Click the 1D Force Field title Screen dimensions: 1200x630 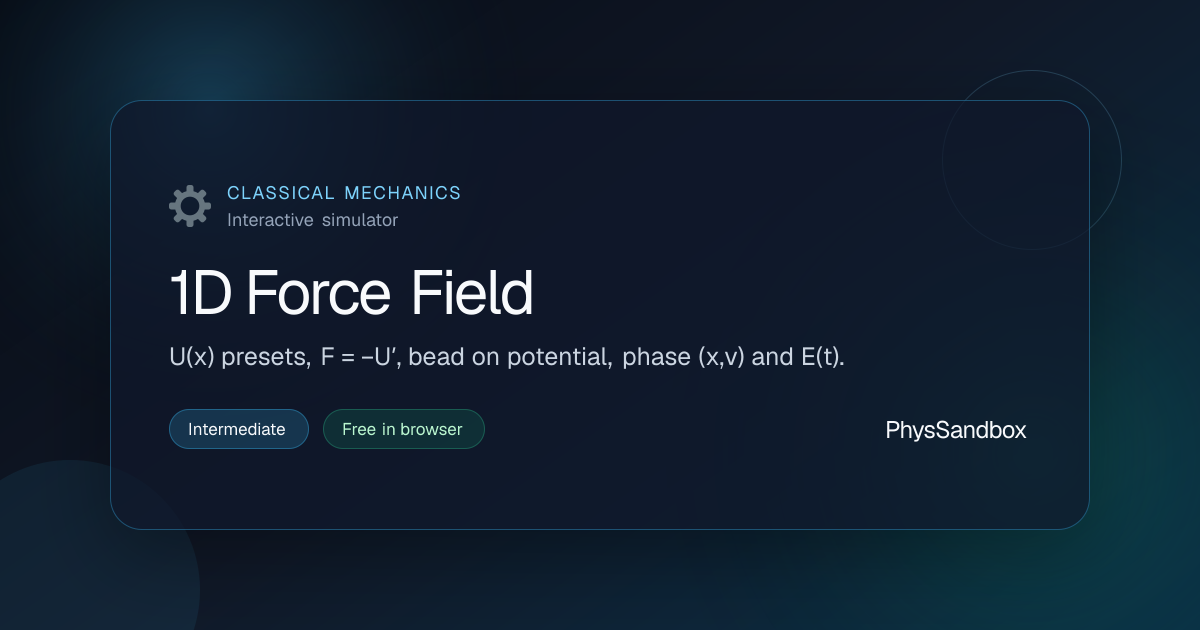point(351,295)
